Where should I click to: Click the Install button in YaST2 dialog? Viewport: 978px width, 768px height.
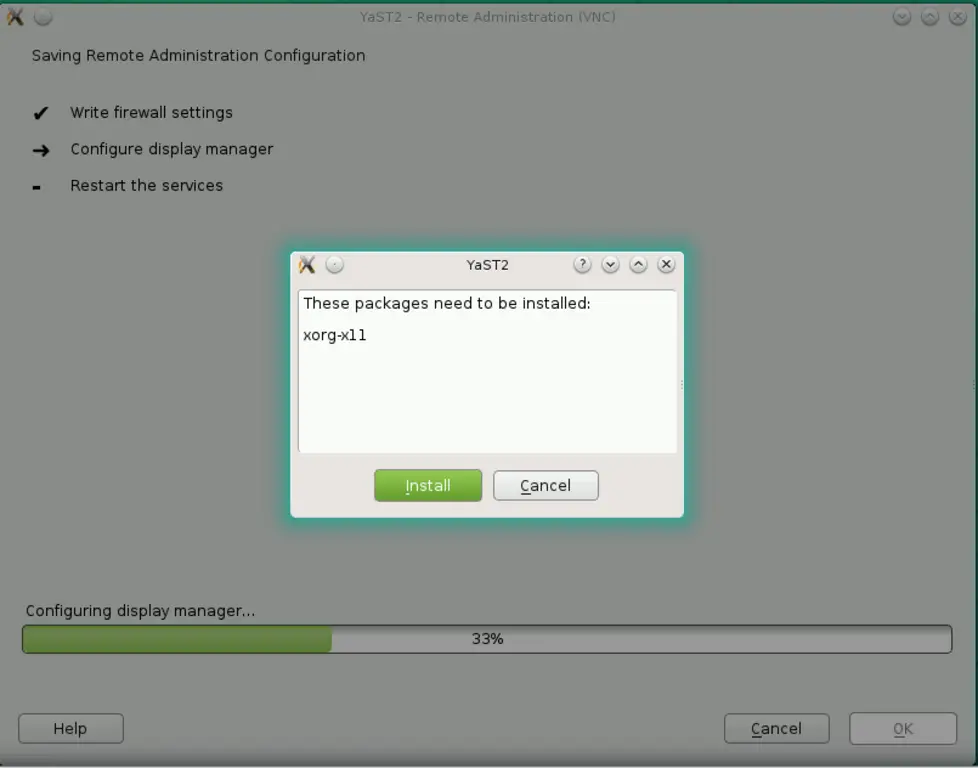point(428,485)
